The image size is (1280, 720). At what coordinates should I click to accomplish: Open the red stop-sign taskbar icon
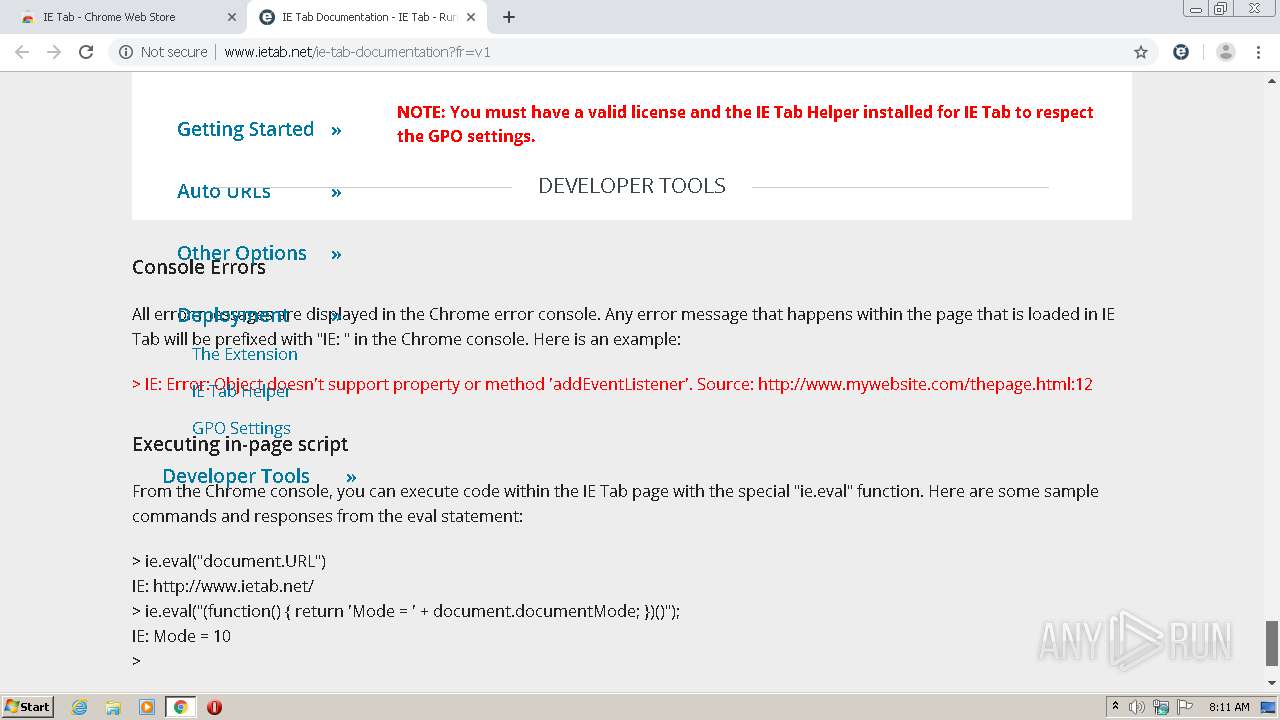pos(214,707)
